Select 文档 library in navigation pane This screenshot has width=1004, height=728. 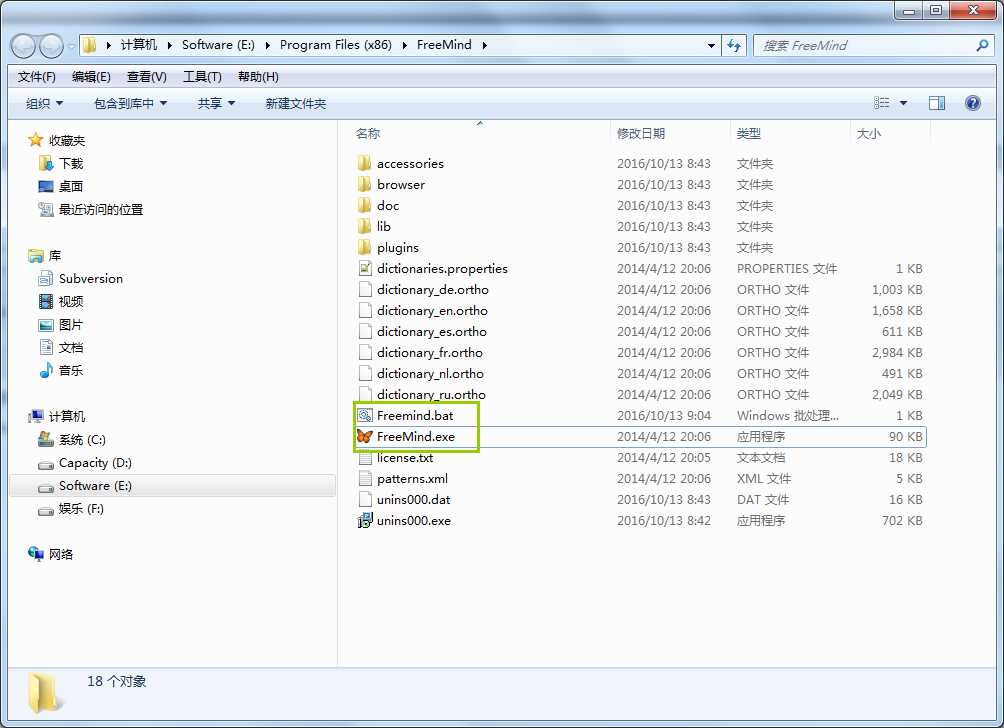(x=70, y=348)
